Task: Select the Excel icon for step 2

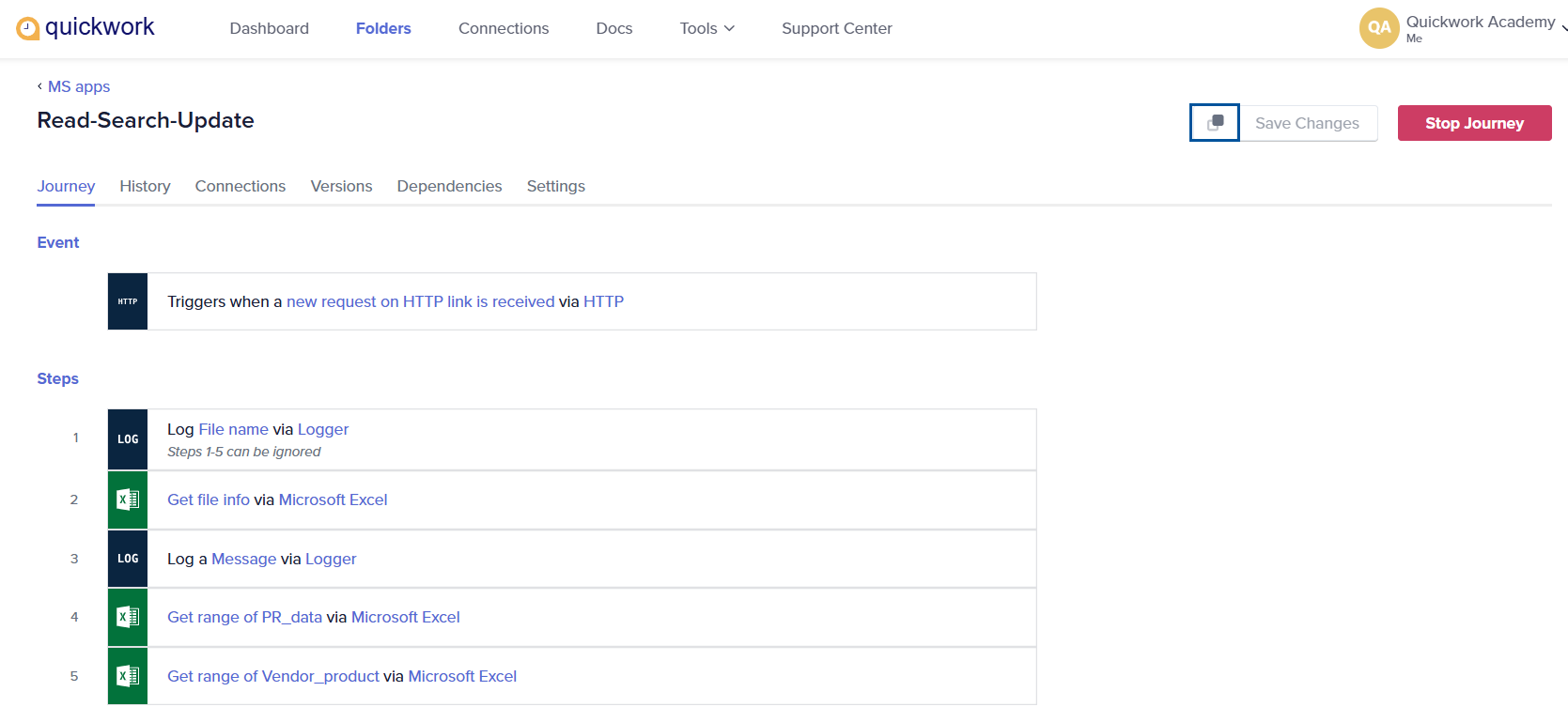Action: point(128,500)
